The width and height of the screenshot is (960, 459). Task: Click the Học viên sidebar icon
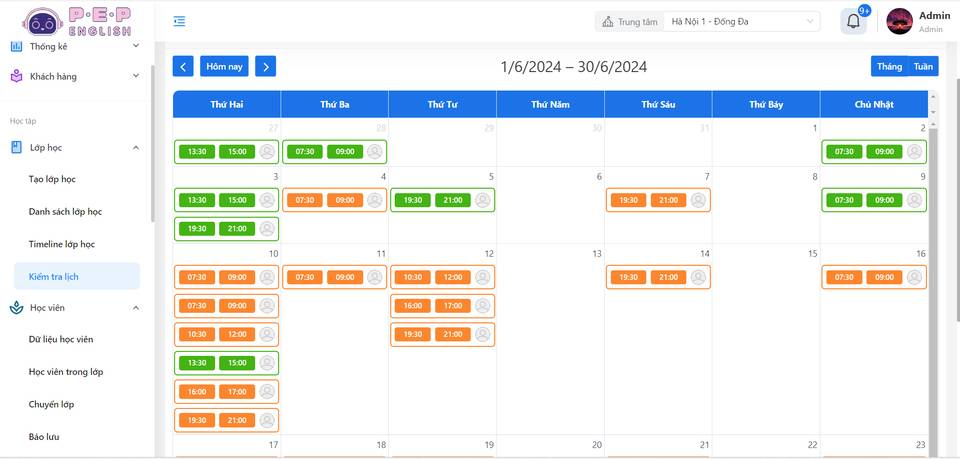click(17, 308)
